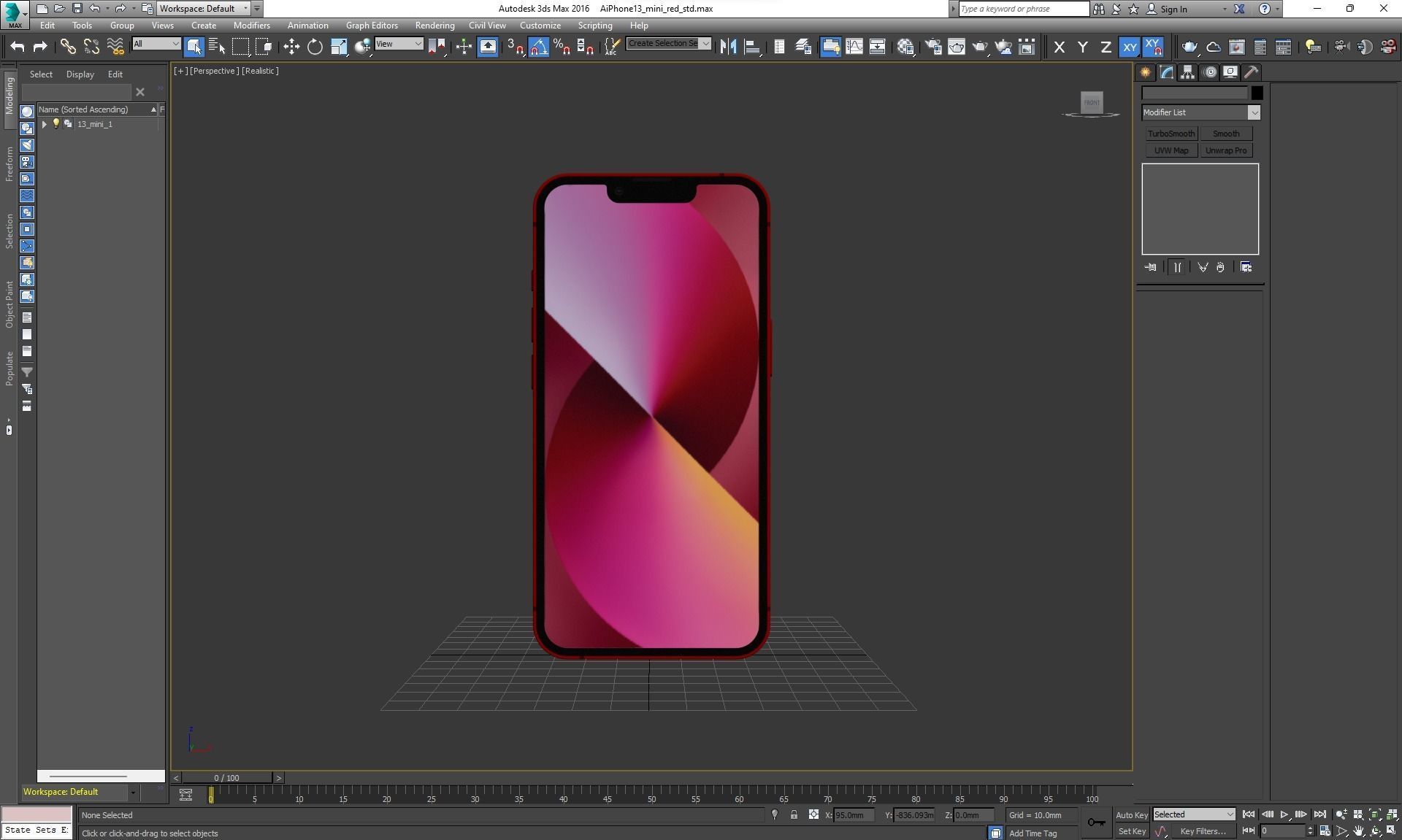Click the pink MAXScript listener swatch
The width and height of the screenshot is (1402, 840).
(x=37, y=814)
